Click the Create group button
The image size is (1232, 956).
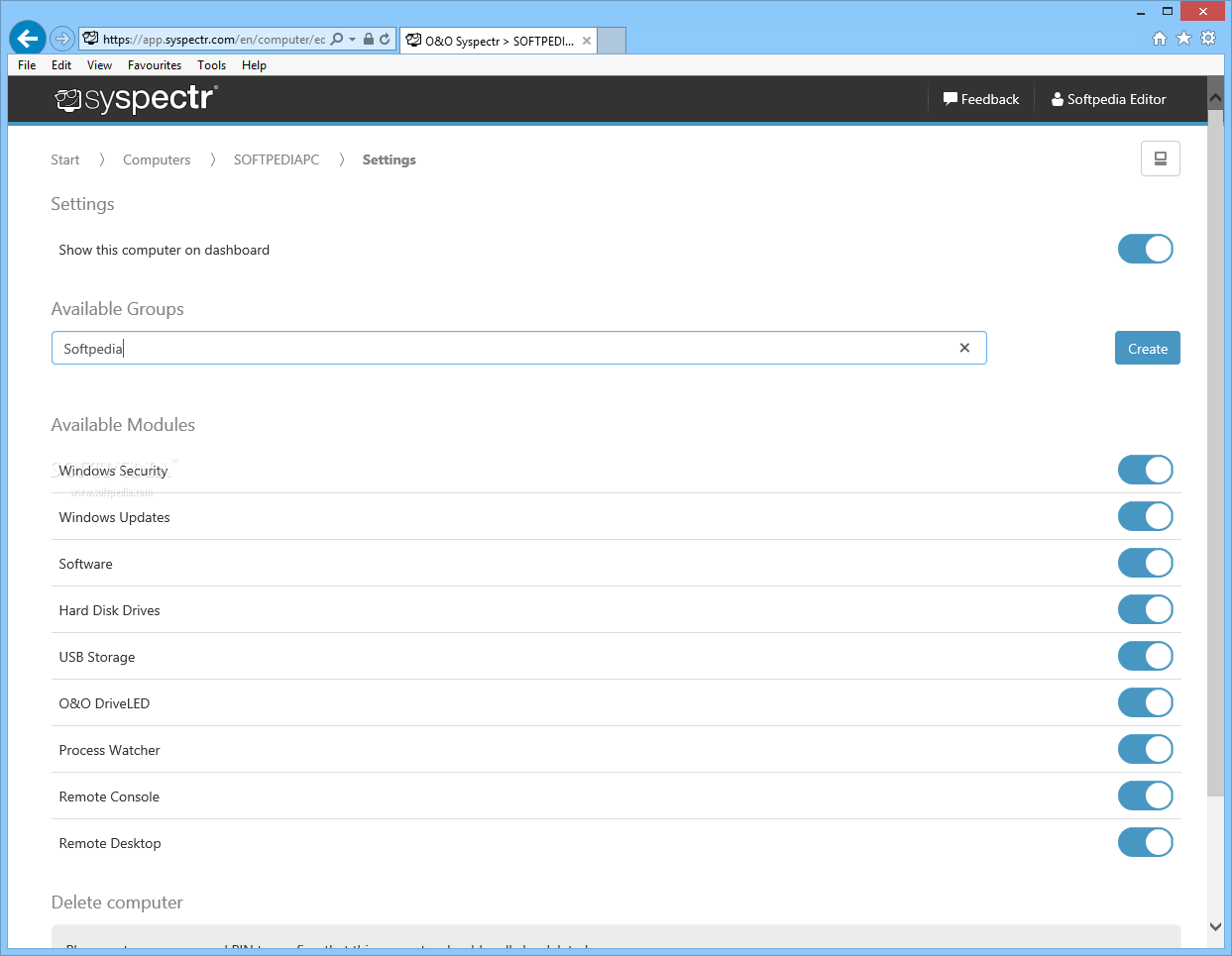[1148, 348]
